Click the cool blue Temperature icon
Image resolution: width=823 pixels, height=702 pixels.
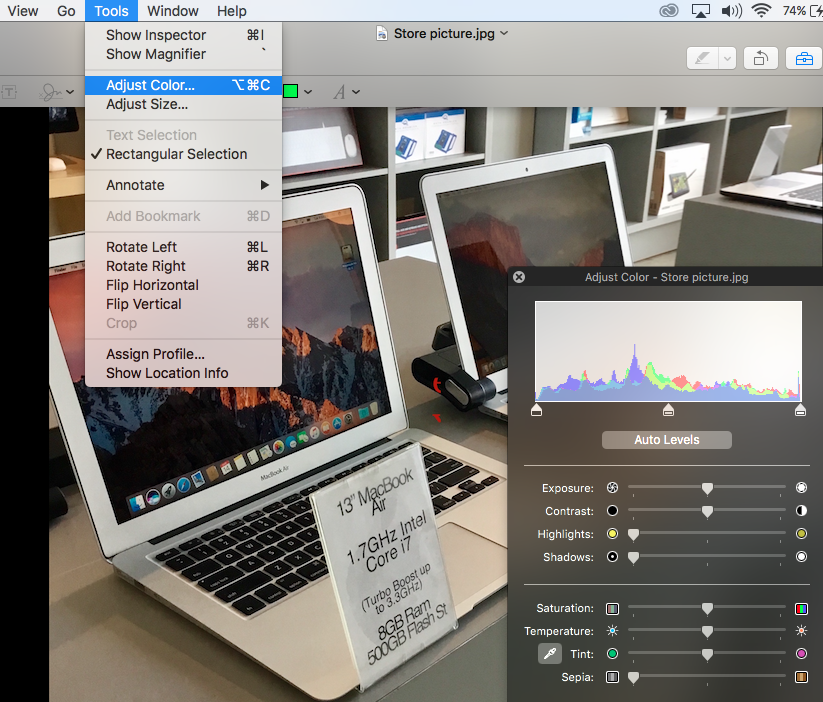point(612,631)
